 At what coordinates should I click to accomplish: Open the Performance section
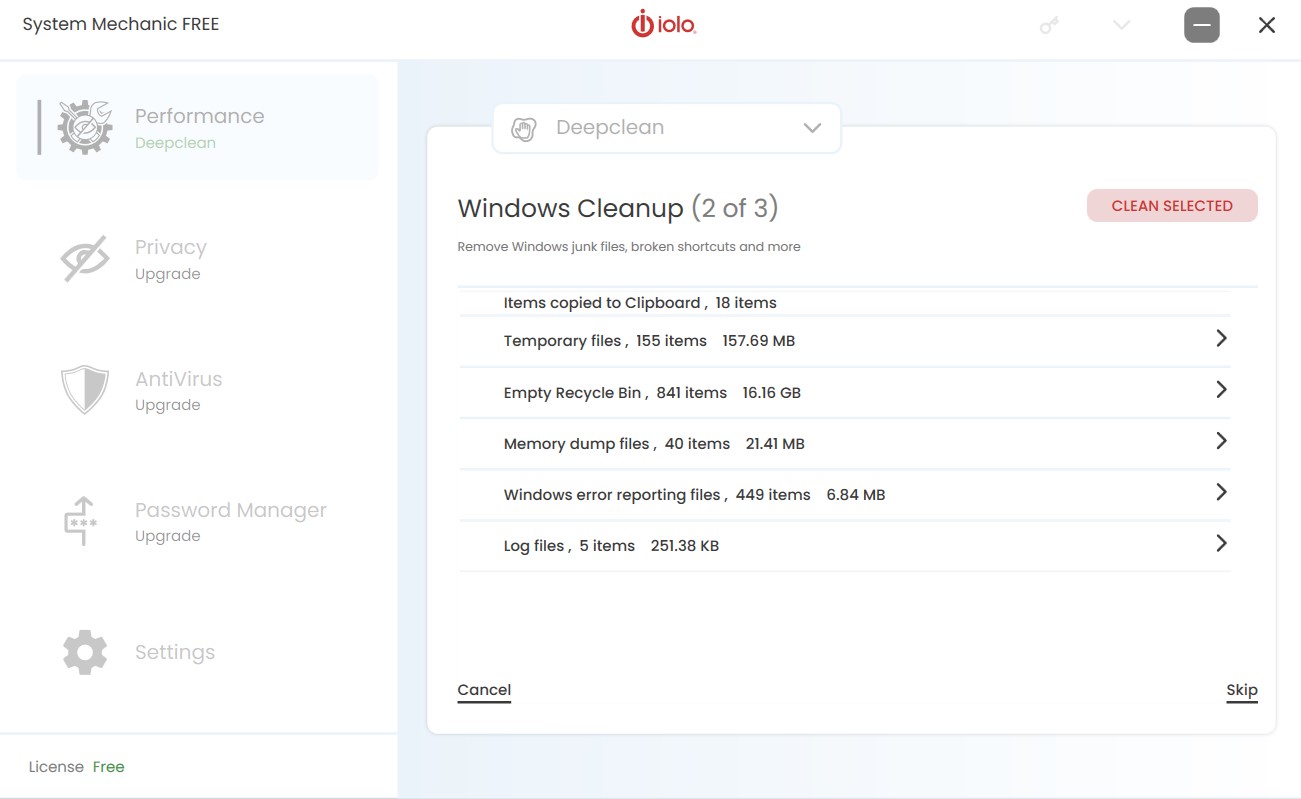coord(198,128)
